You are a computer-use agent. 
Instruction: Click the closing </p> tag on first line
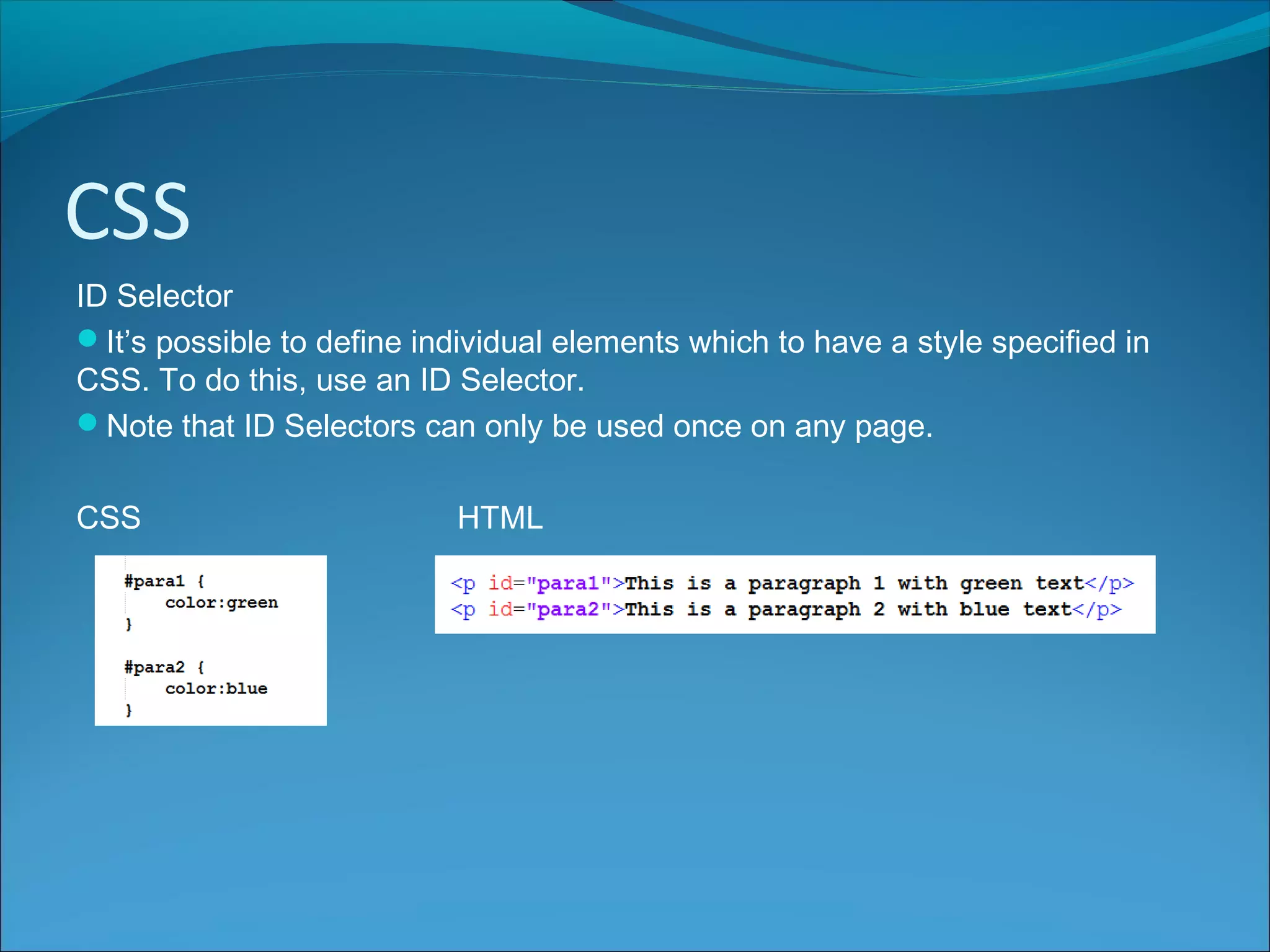[x=1109, y=583]
